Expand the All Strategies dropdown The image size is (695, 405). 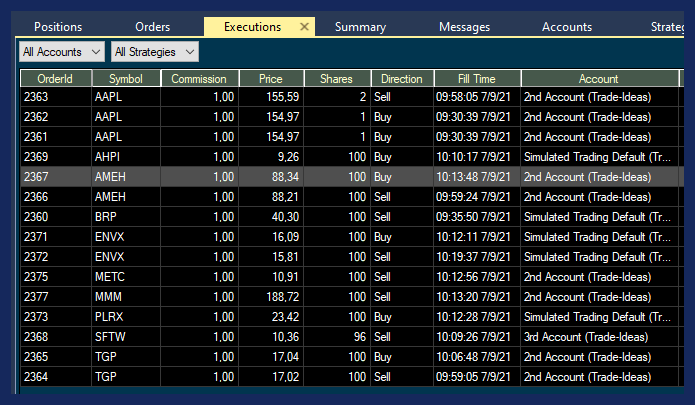pyautogui.click(x=155, y=50)
